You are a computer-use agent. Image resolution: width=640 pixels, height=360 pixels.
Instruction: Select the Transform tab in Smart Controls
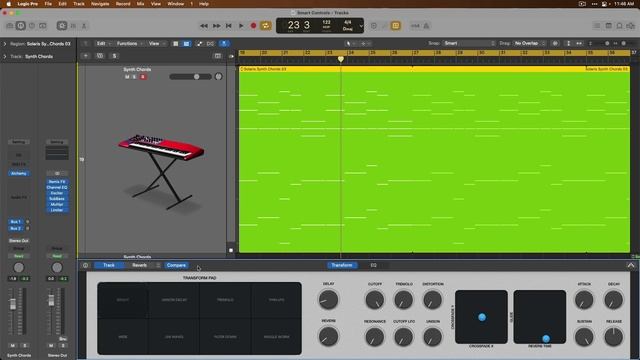coord(342,265)
